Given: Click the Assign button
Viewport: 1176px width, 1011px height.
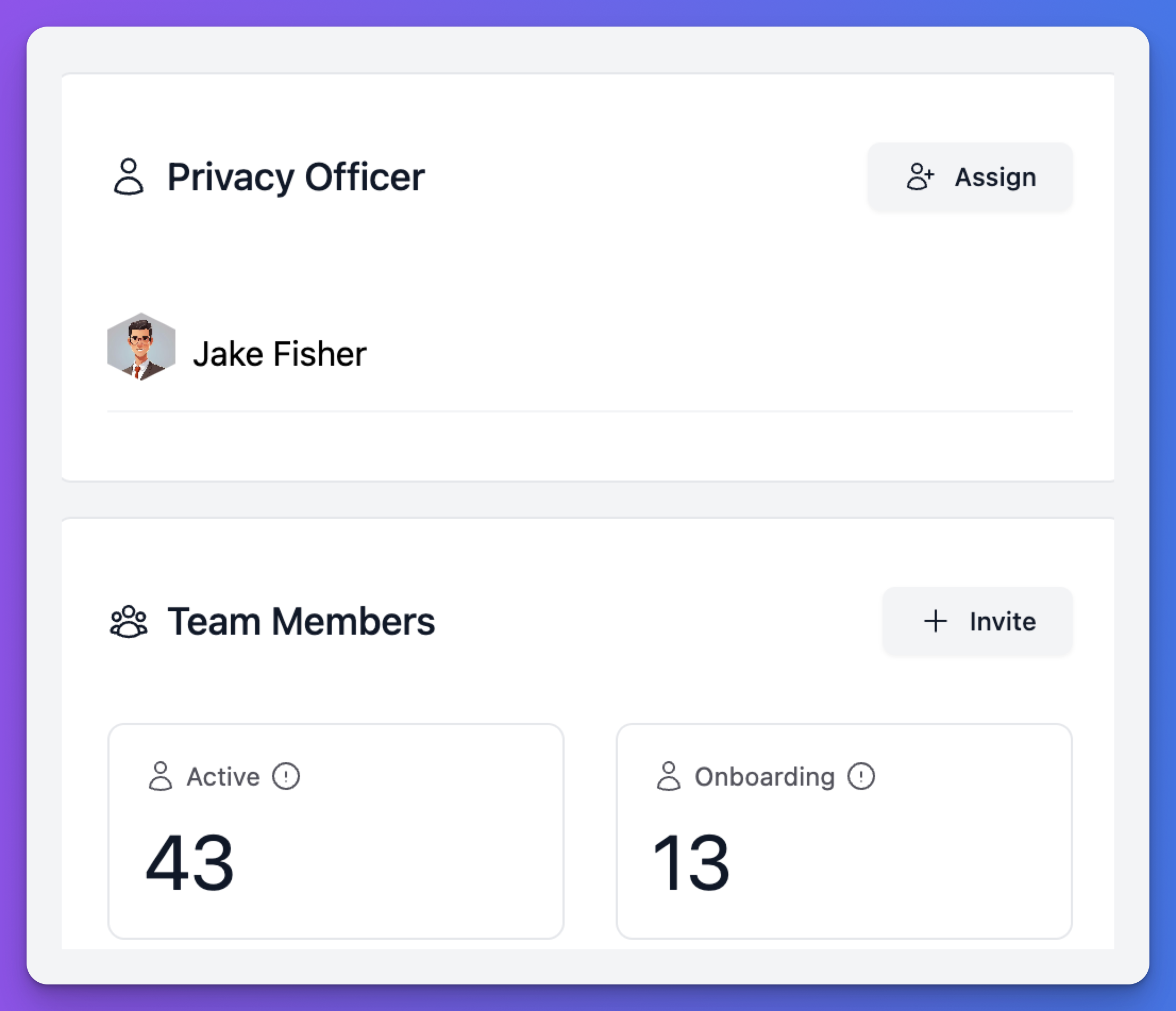Looking at the screenshot, I should [x=969, y=177].
